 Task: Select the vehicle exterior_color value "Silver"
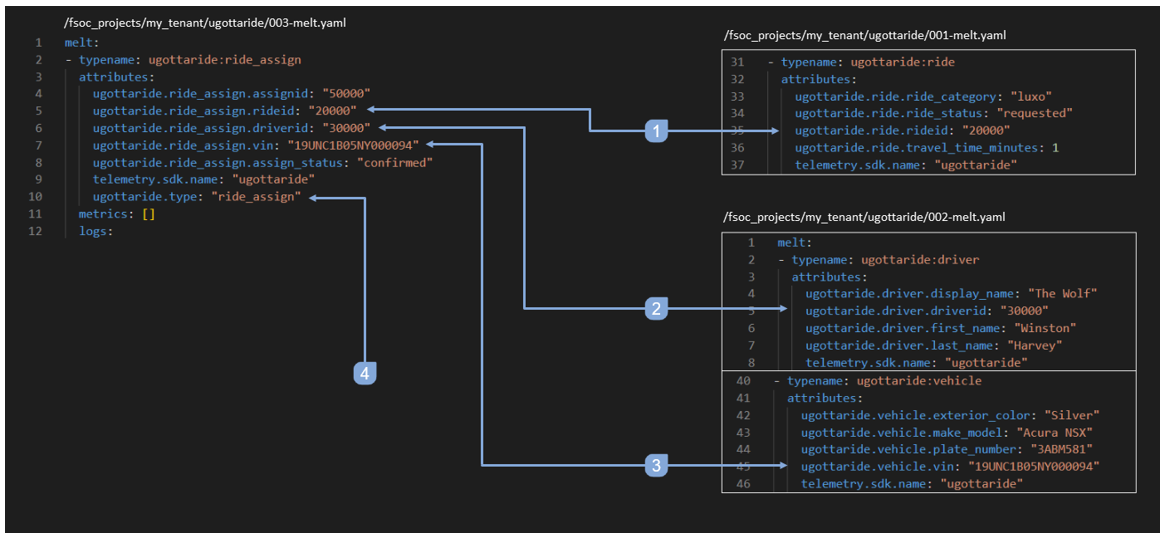click(1071, 415)
